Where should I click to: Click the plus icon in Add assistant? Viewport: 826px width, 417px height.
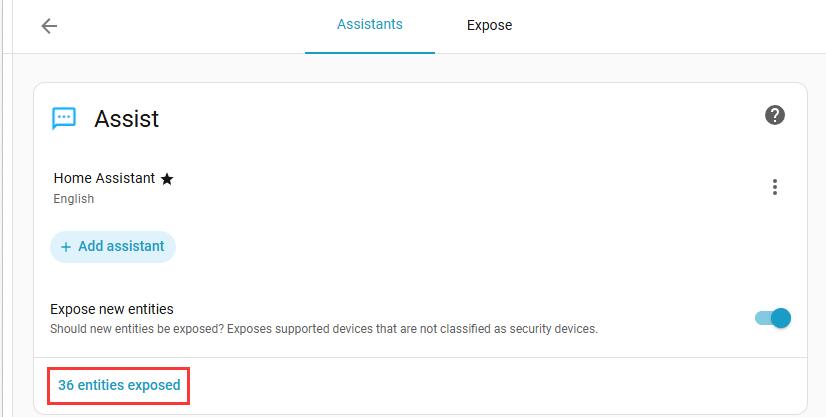pos(66,247)
